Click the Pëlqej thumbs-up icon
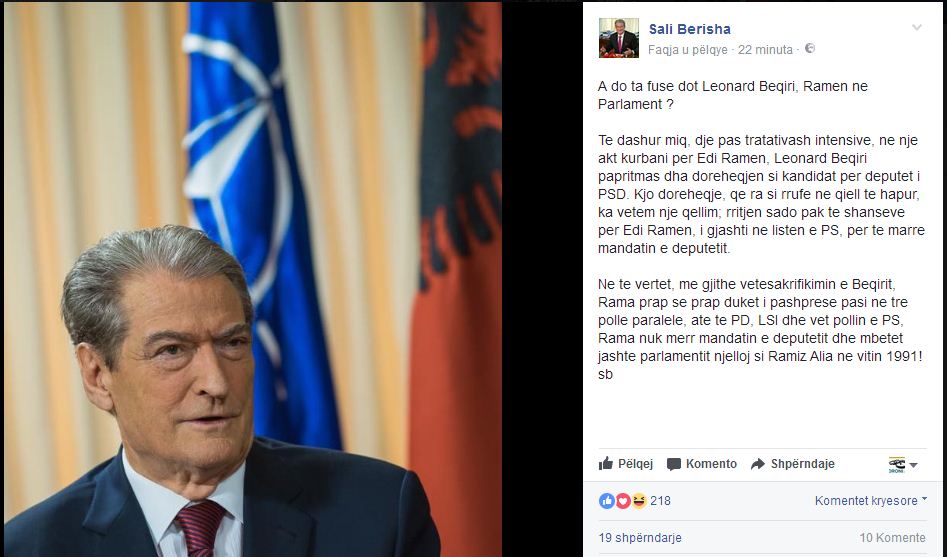 [606, 464]
